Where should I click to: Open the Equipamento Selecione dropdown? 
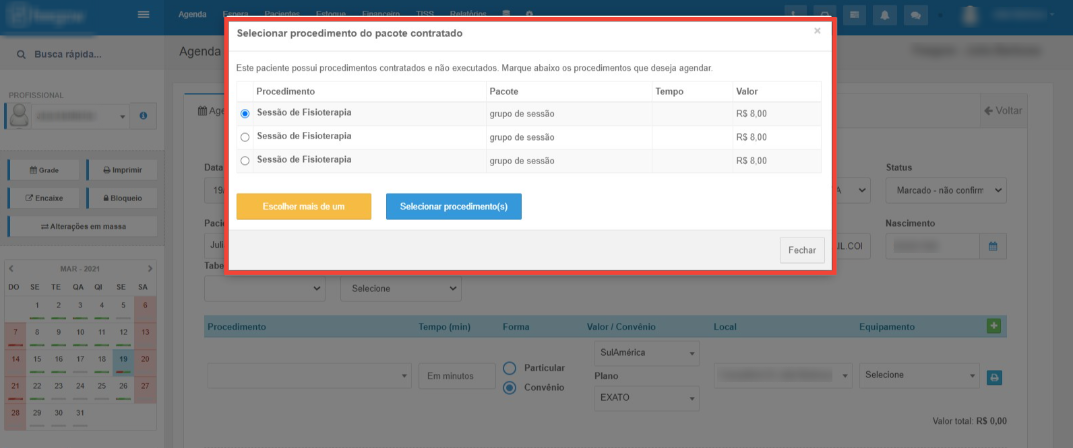coord(920,375)
